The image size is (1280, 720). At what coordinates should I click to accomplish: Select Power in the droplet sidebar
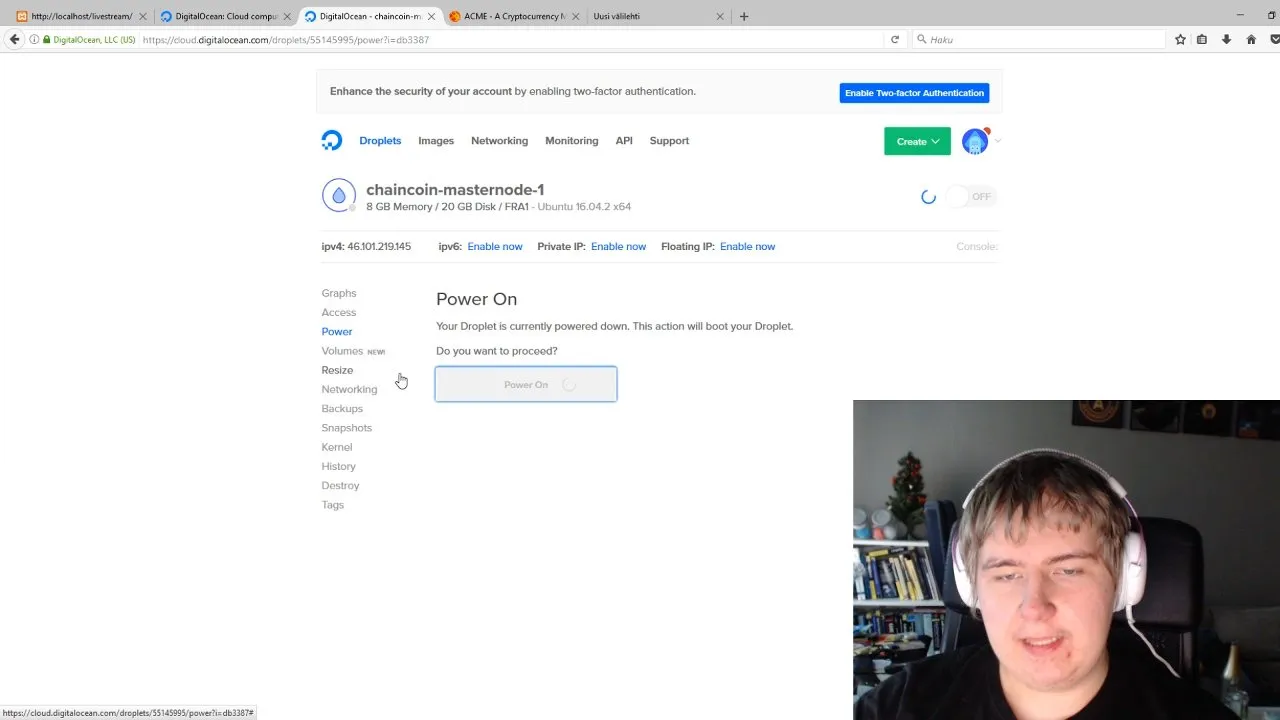(337, 332)
